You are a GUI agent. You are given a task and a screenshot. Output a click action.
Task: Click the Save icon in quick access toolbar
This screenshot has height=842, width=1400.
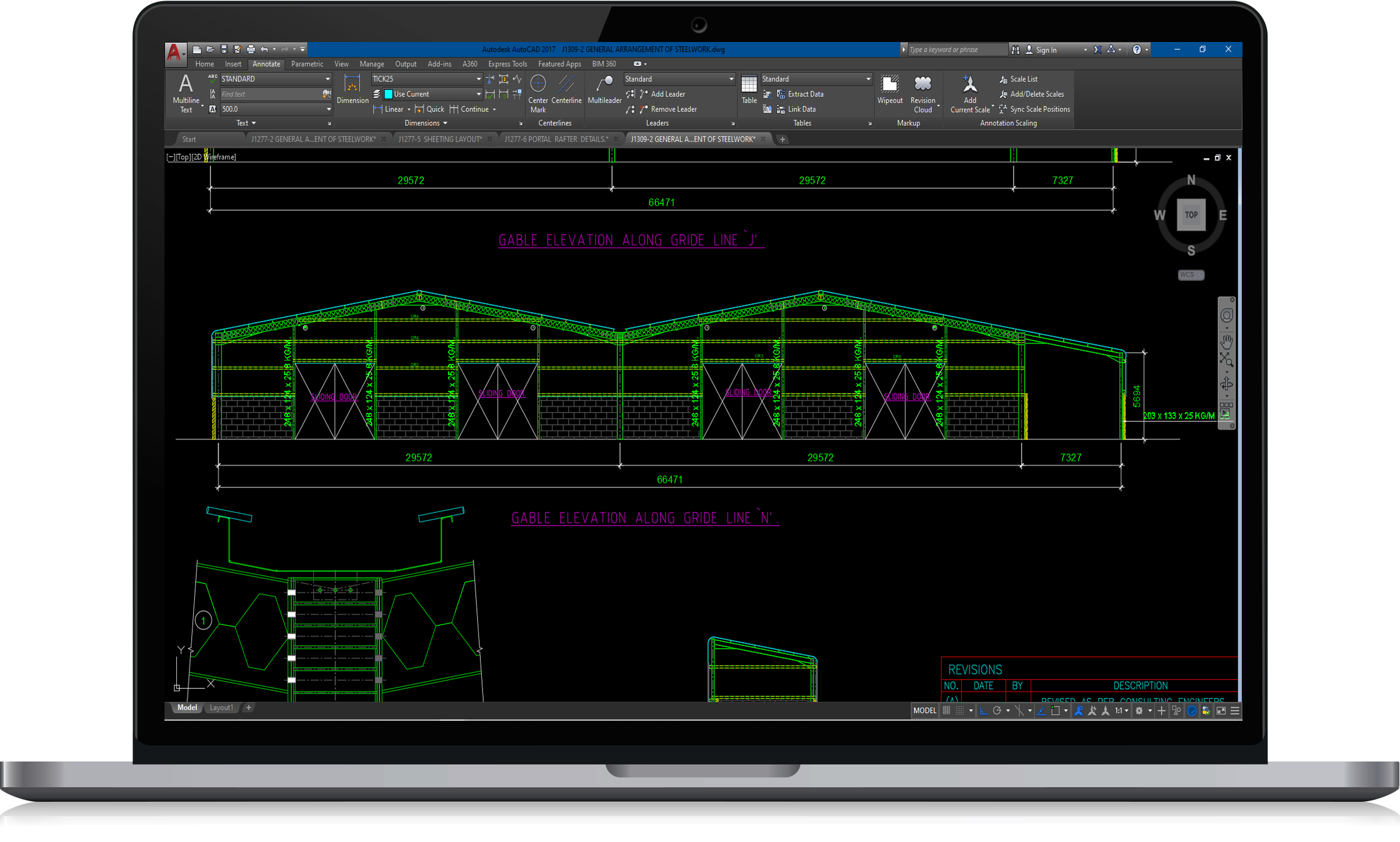223,50
